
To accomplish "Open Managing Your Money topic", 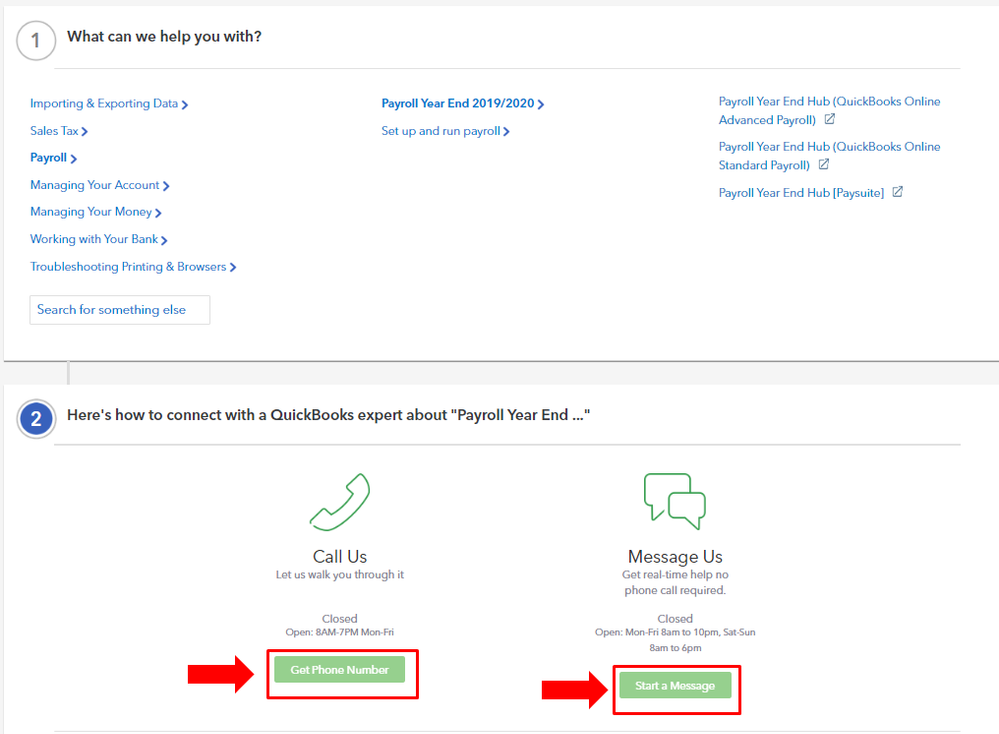I will [x=96, y=212].
